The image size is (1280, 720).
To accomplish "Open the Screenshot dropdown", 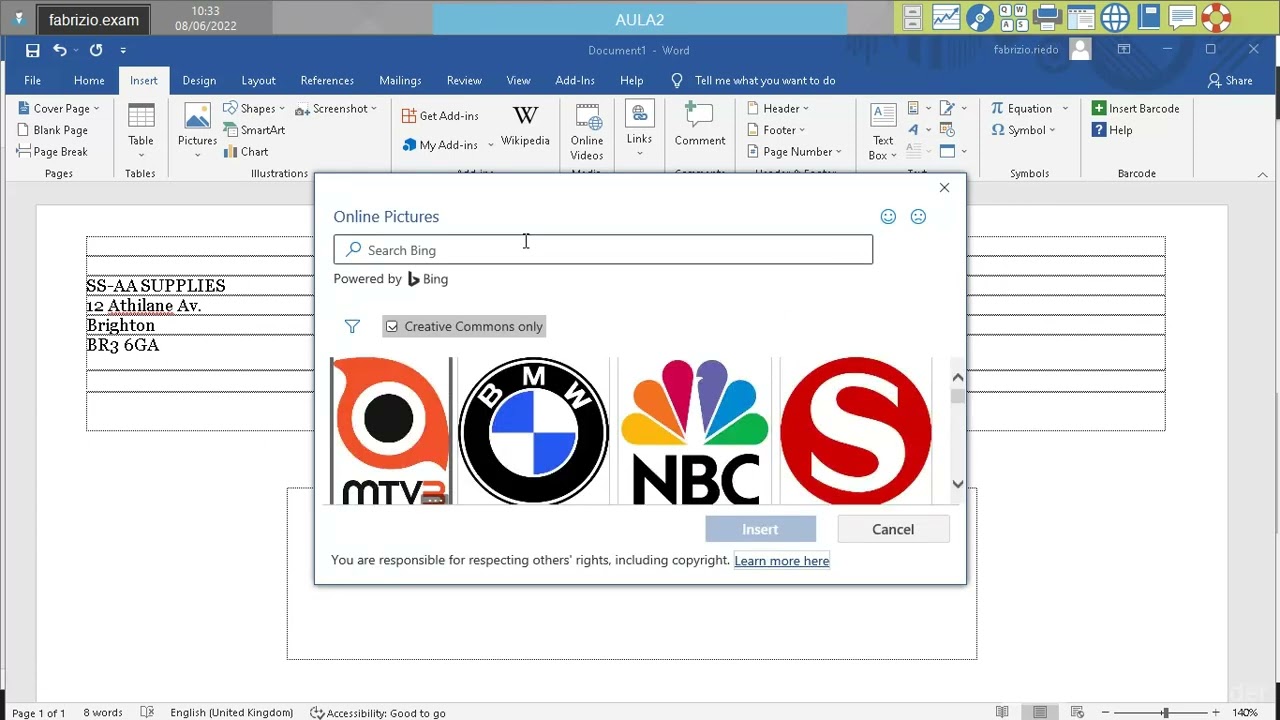I will 336,108.
